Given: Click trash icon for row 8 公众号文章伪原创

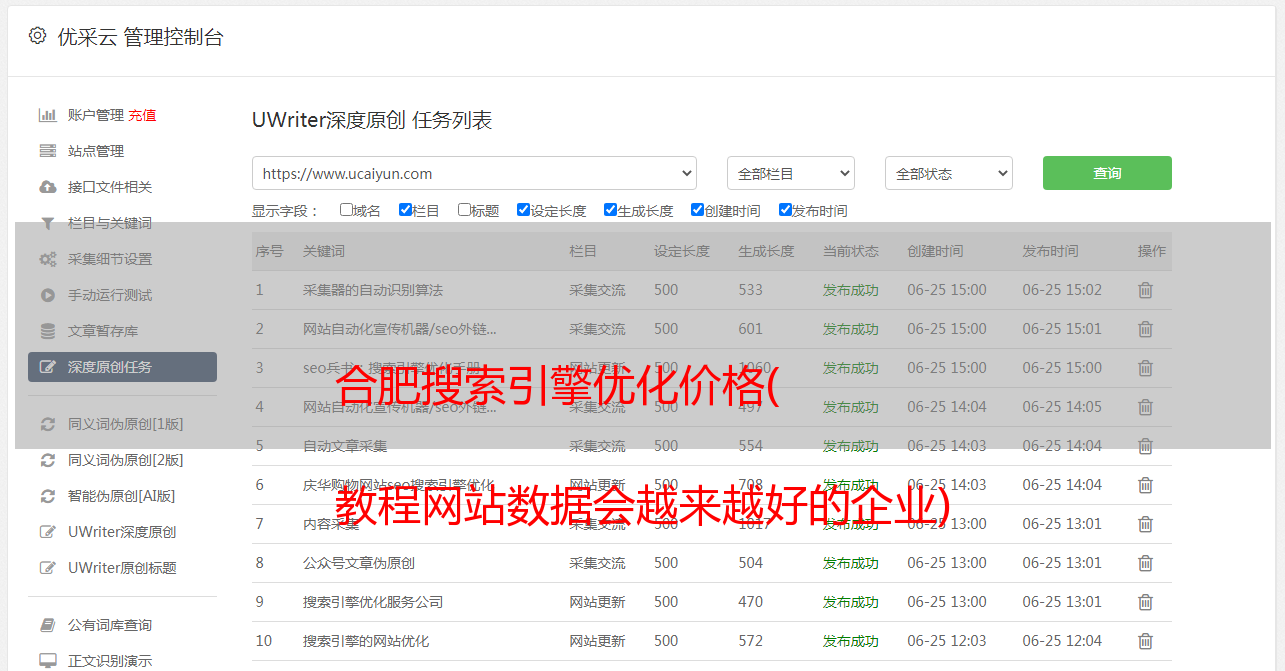Looking at the screenshot, I should click(1146, 563).
